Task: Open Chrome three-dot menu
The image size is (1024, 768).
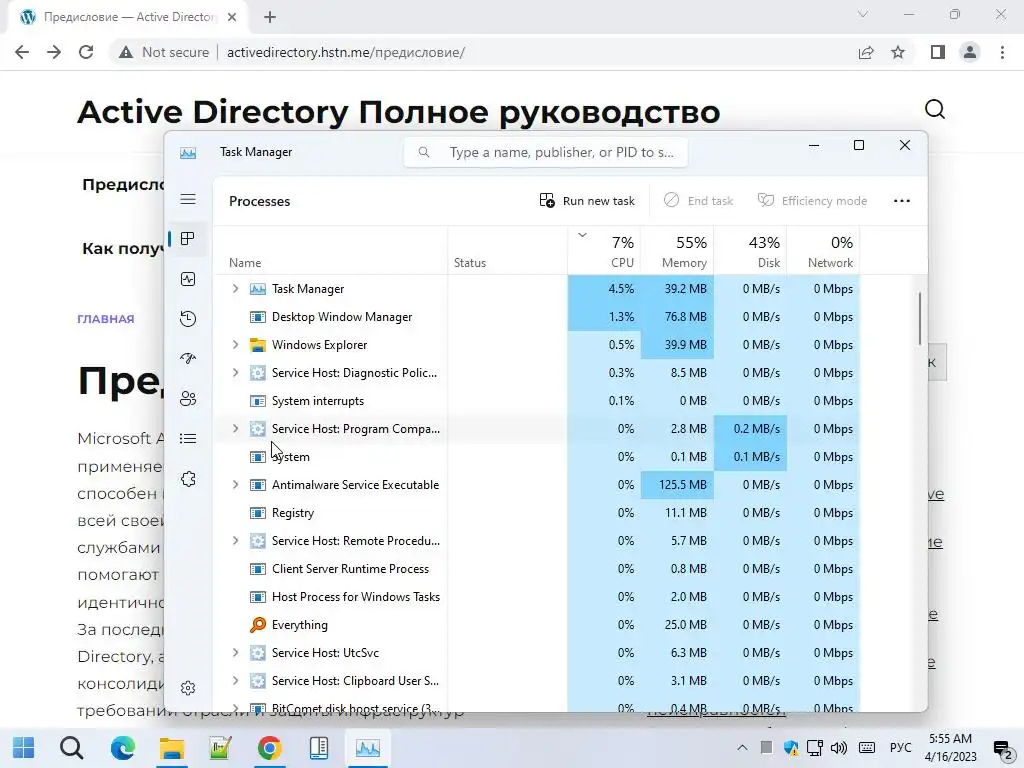Action: coord(1002,52)
